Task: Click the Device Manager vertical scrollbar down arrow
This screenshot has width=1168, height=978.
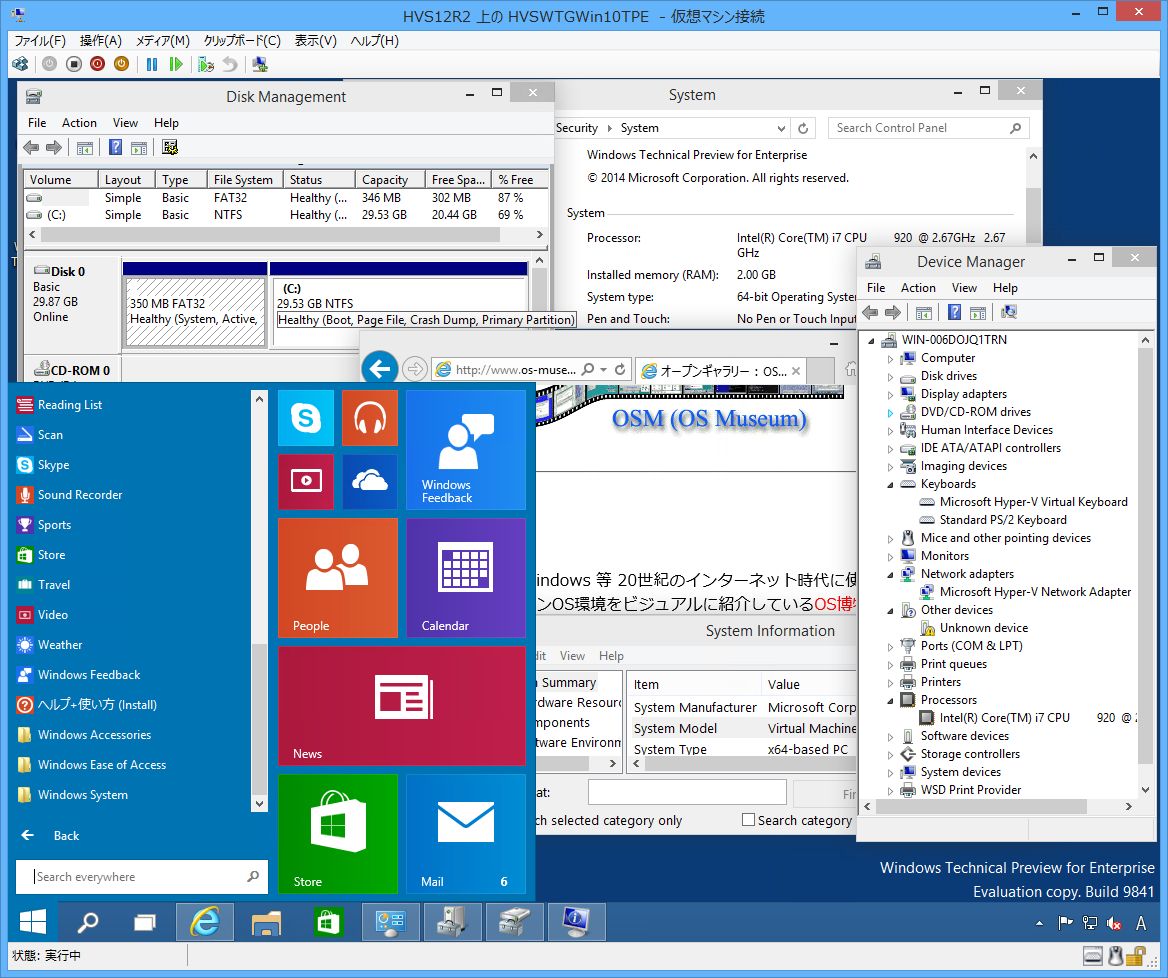Action: click(x=1146, y=790)
